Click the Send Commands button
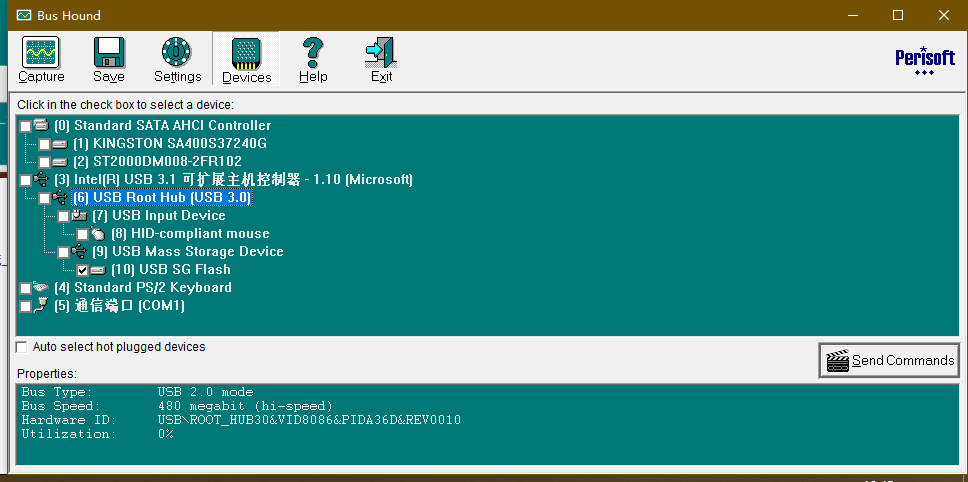 tap(889, 360)
